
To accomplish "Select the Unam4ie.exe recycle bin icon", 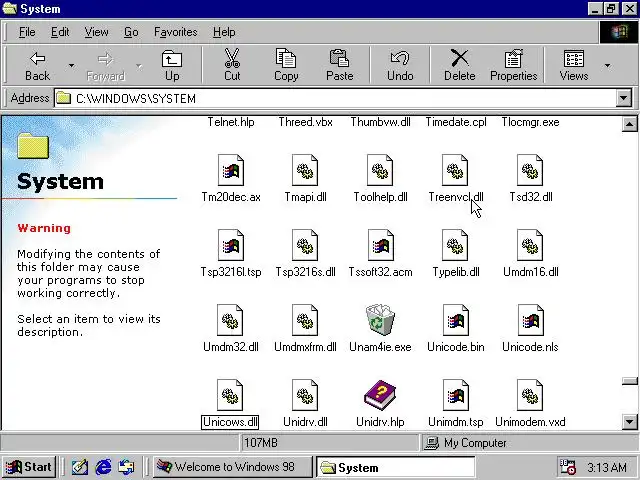I will [x=380, y=319].
